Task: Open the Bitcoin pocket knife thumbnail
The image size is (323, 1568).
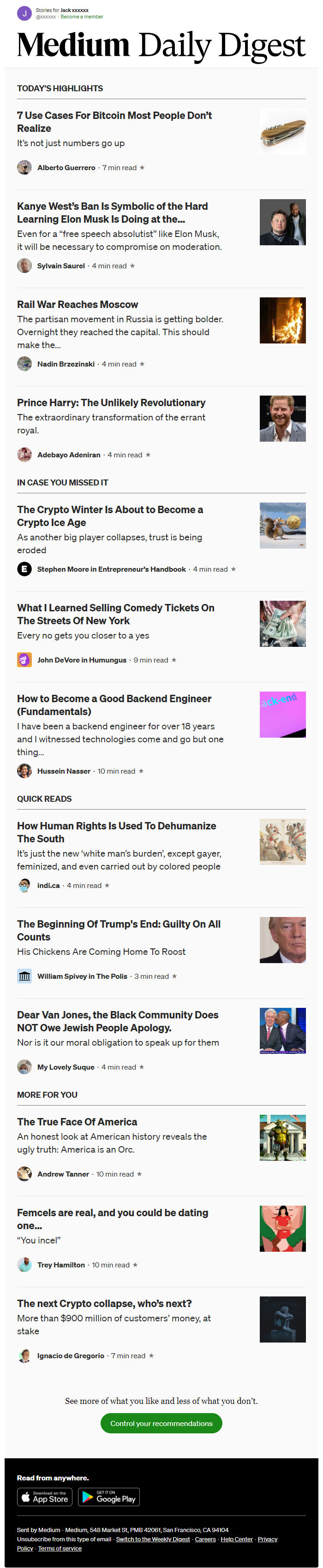Action: (x=283, y=131)
